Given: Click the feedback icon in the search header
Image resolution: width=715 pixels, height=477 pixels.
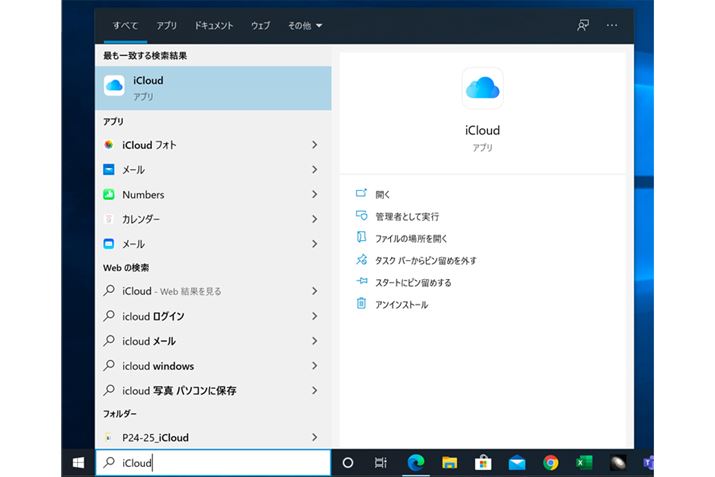Looking at the screenshot, I should (583, 25).
